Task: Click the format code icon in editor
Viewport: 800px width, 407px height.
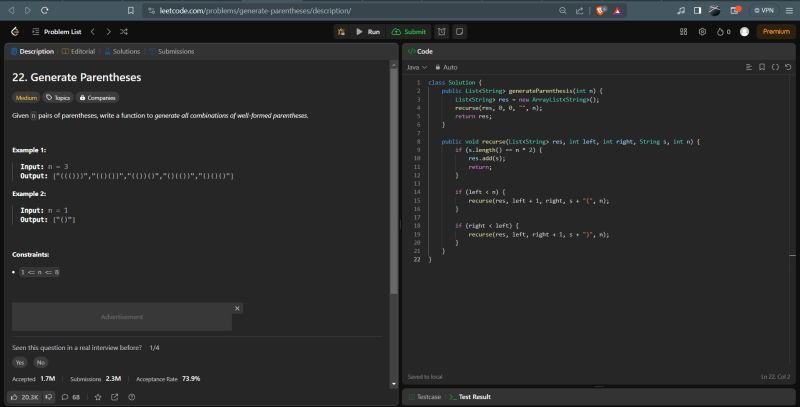Action: pyautogui.click(x=749, y=67)
